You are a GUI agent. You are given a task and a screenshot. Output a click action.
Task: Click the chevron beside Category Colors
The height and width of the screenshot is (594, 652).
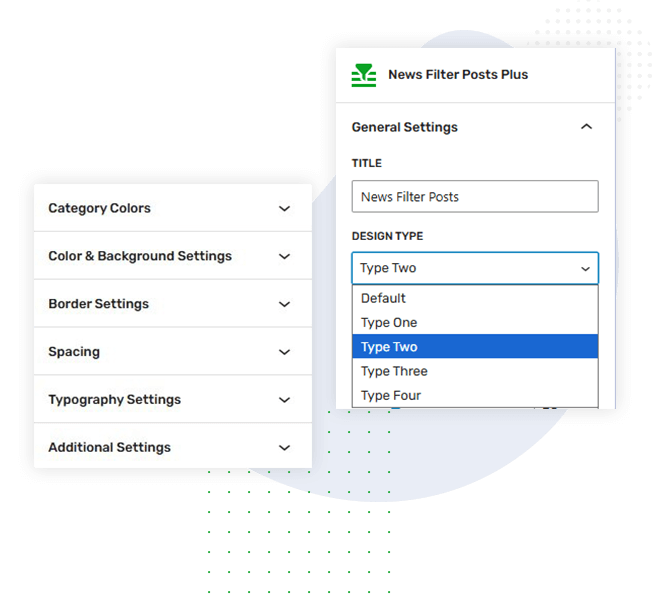coord(284,209)
